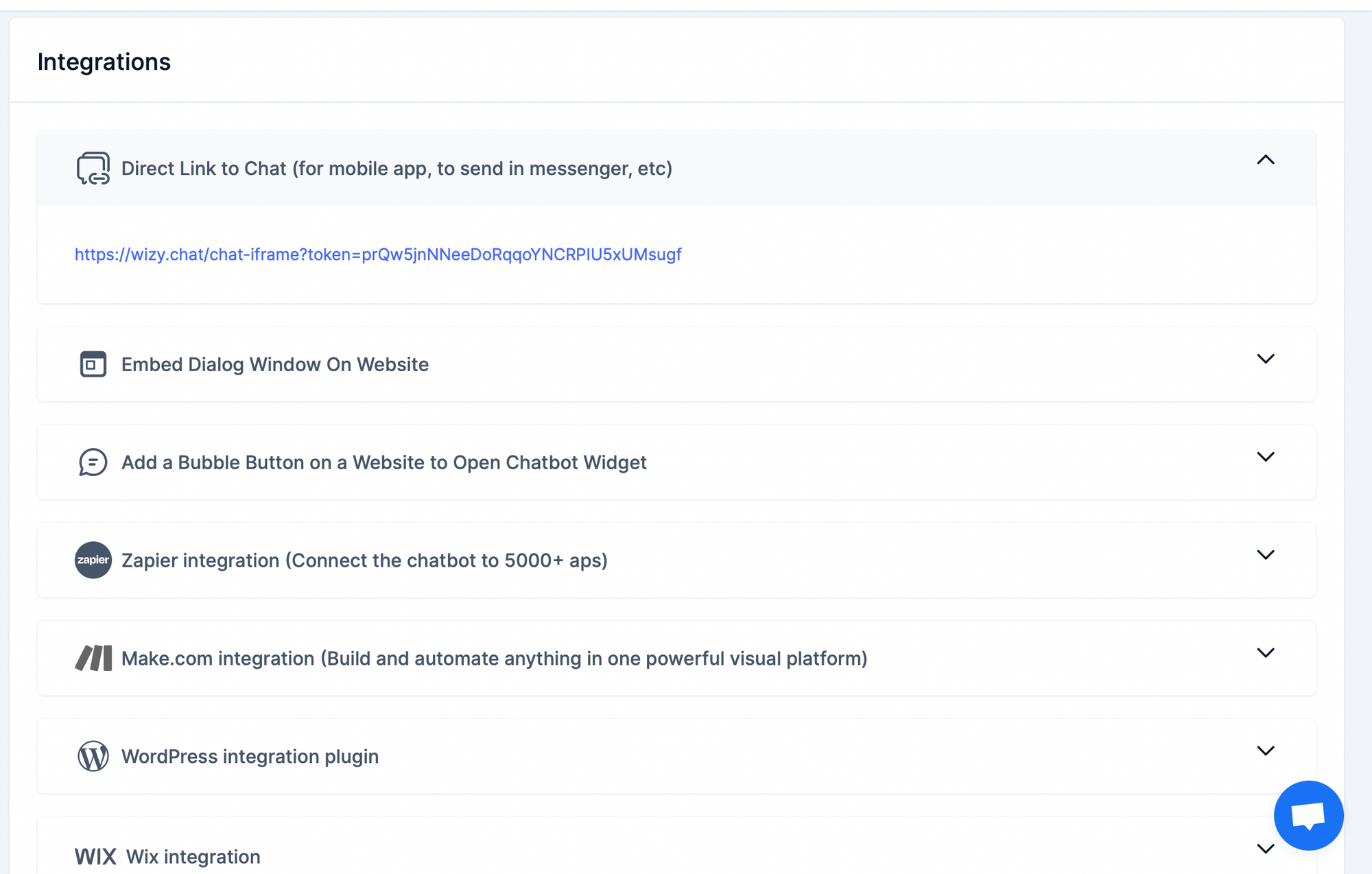Open the wizy.chat chat-iframe link
The width and height of the screenshot is (1372, 874).
pos(378,255)
